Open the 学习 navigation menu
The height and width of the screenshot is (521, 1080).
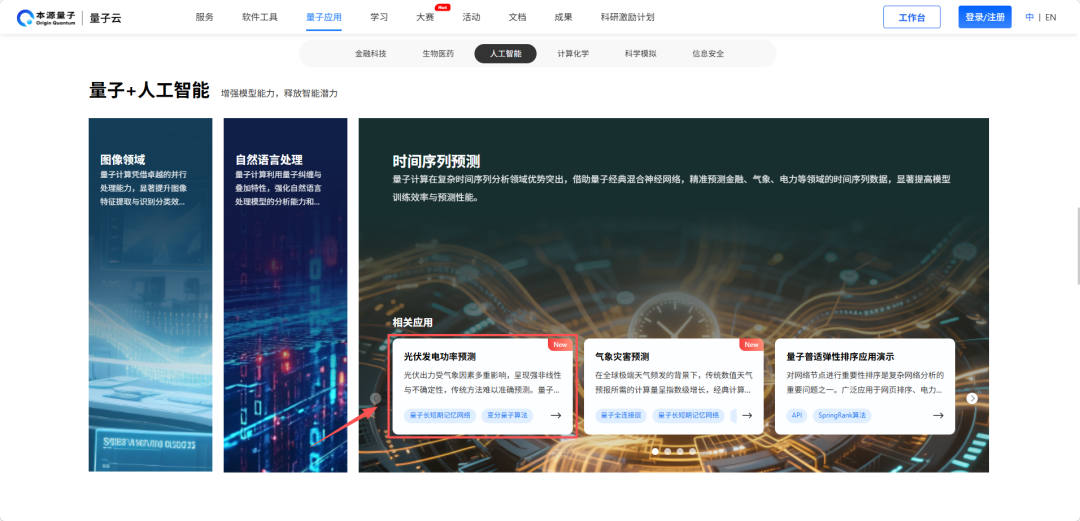(x=379, y=17)
